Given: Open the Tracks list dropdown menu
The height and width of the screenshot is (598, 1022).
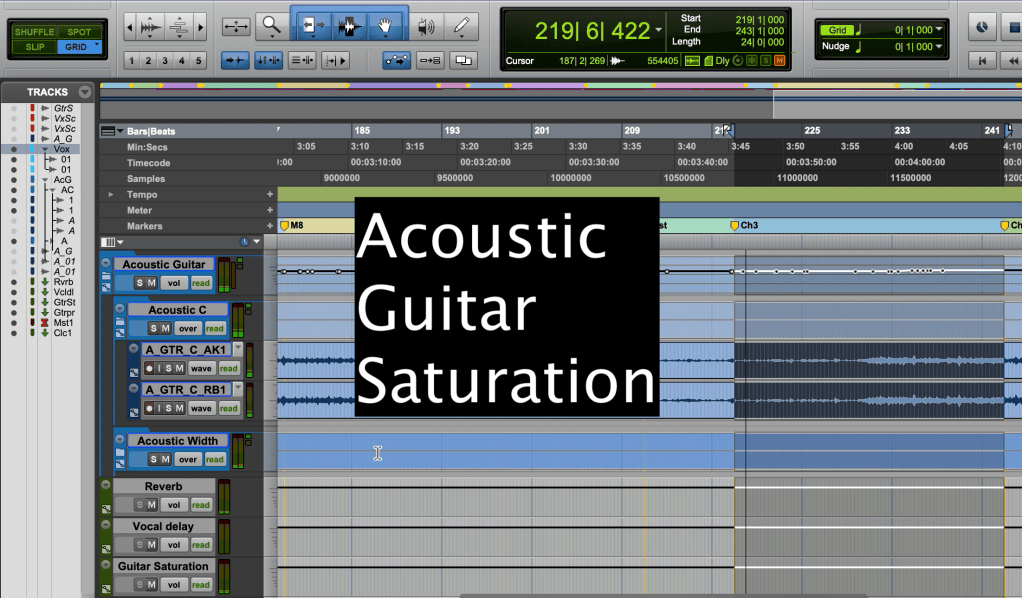Looking at the screenshot, I should tap(85, 92).
